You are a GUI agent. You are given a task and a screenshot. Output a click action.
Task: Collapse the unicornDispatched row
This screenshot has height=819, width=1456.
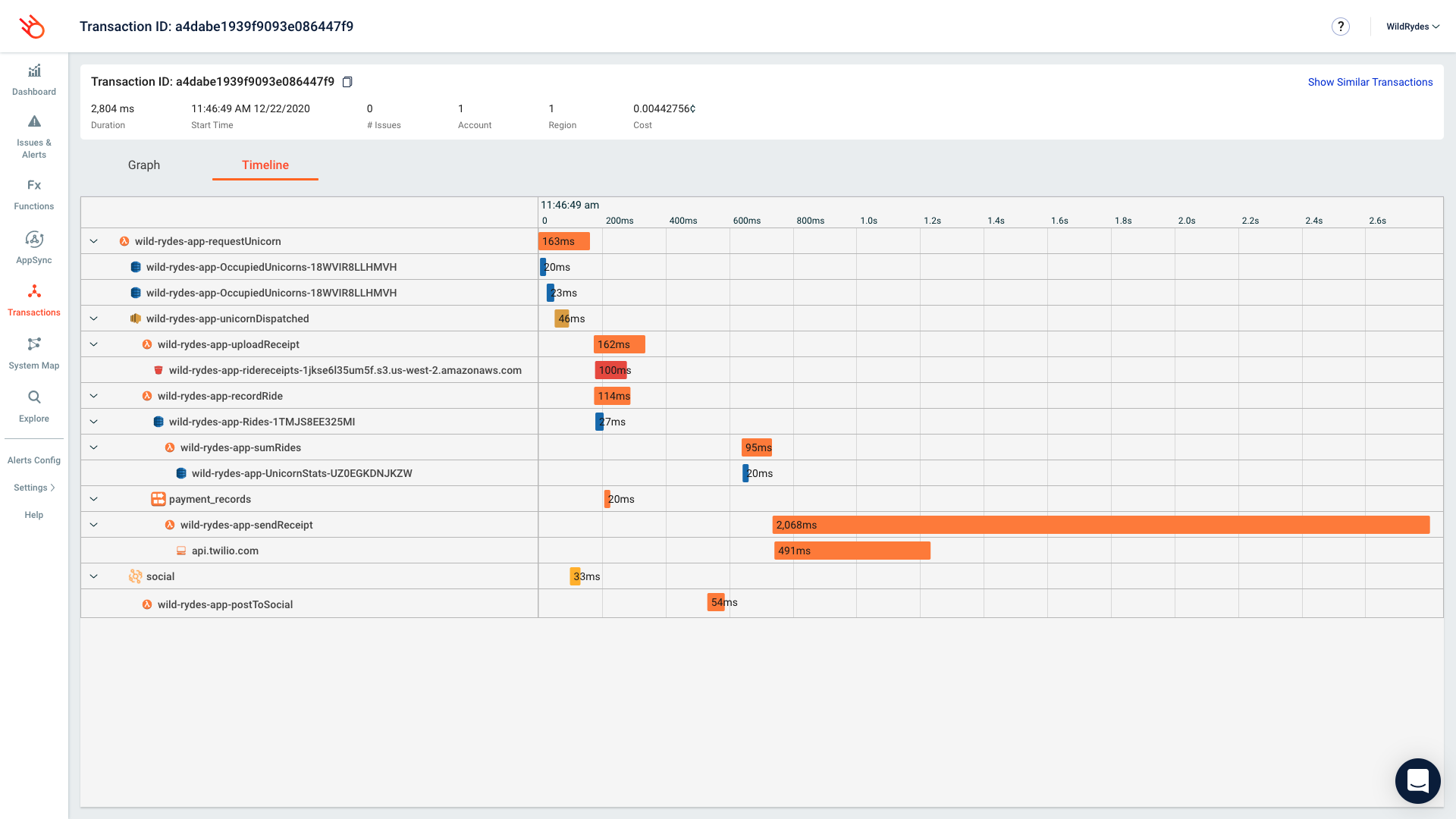pyautogui.click(x=94, y=318)
